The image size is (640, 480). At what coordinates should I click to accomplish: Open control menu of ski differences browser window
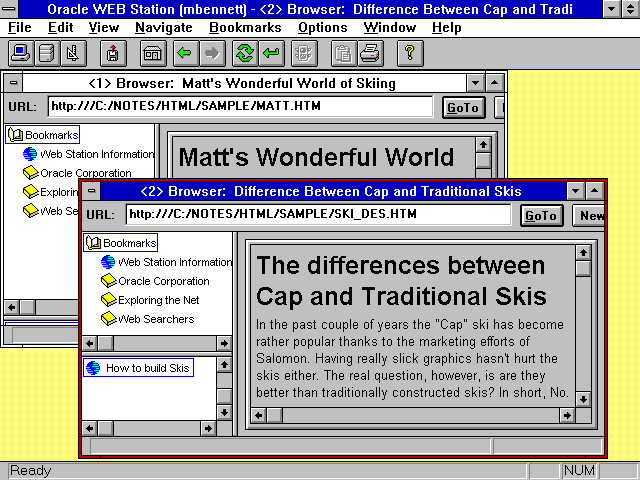tap(92, 191)
